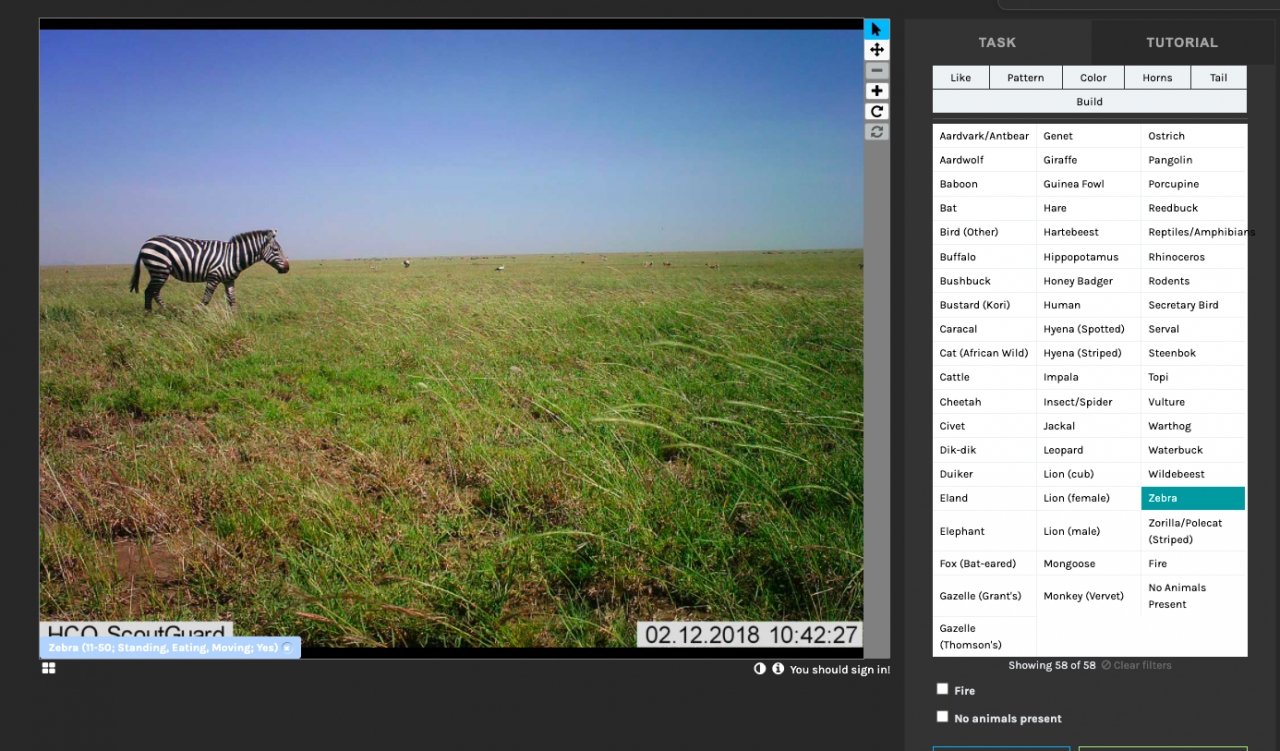Select Zorilla/Polecat (Striped) option

click(x=1193, y=531)
